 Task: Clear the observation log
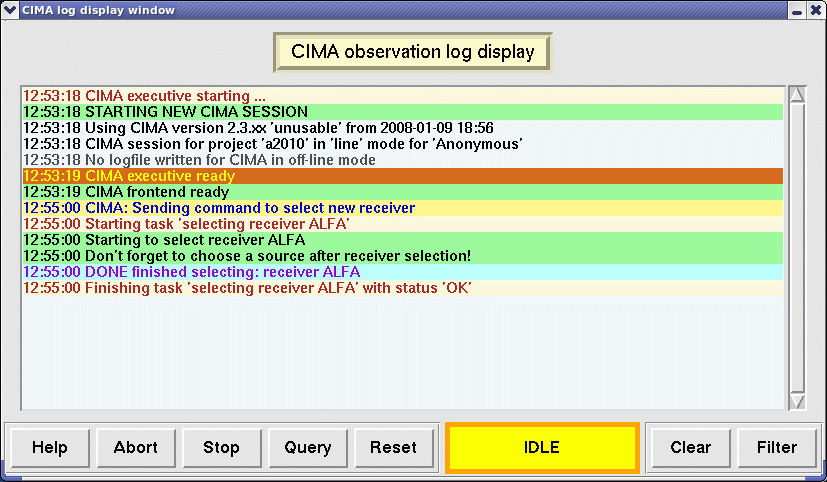(690, 447)
